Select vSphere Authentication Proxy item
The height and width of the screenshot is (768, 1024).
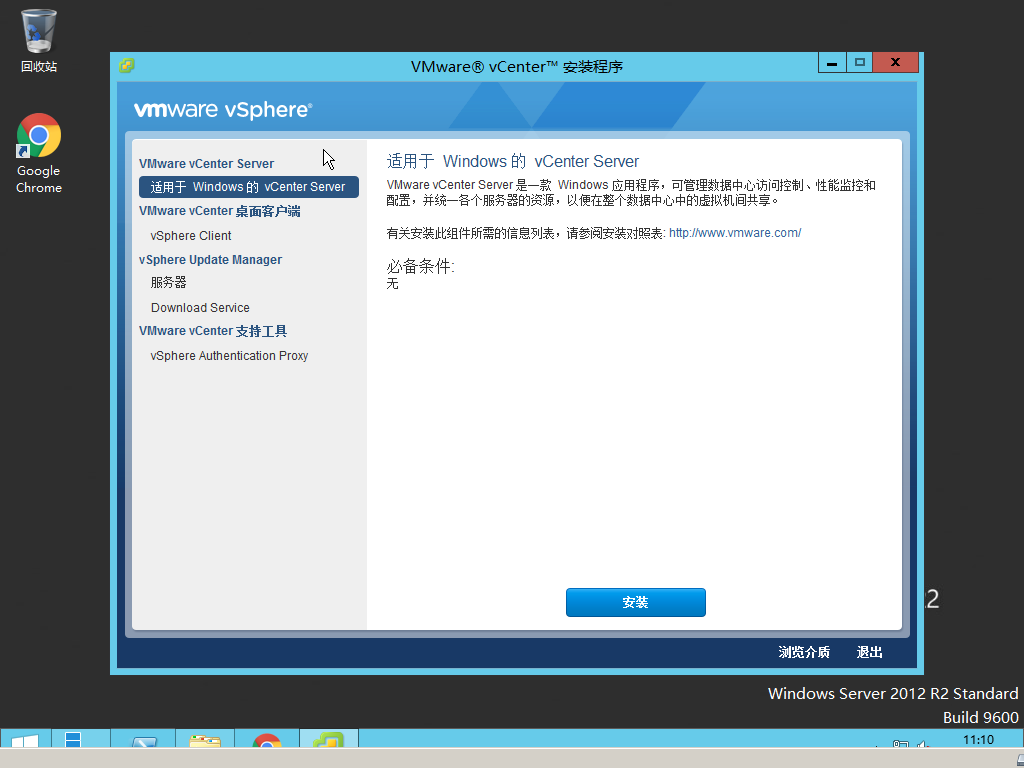[229, 356]
